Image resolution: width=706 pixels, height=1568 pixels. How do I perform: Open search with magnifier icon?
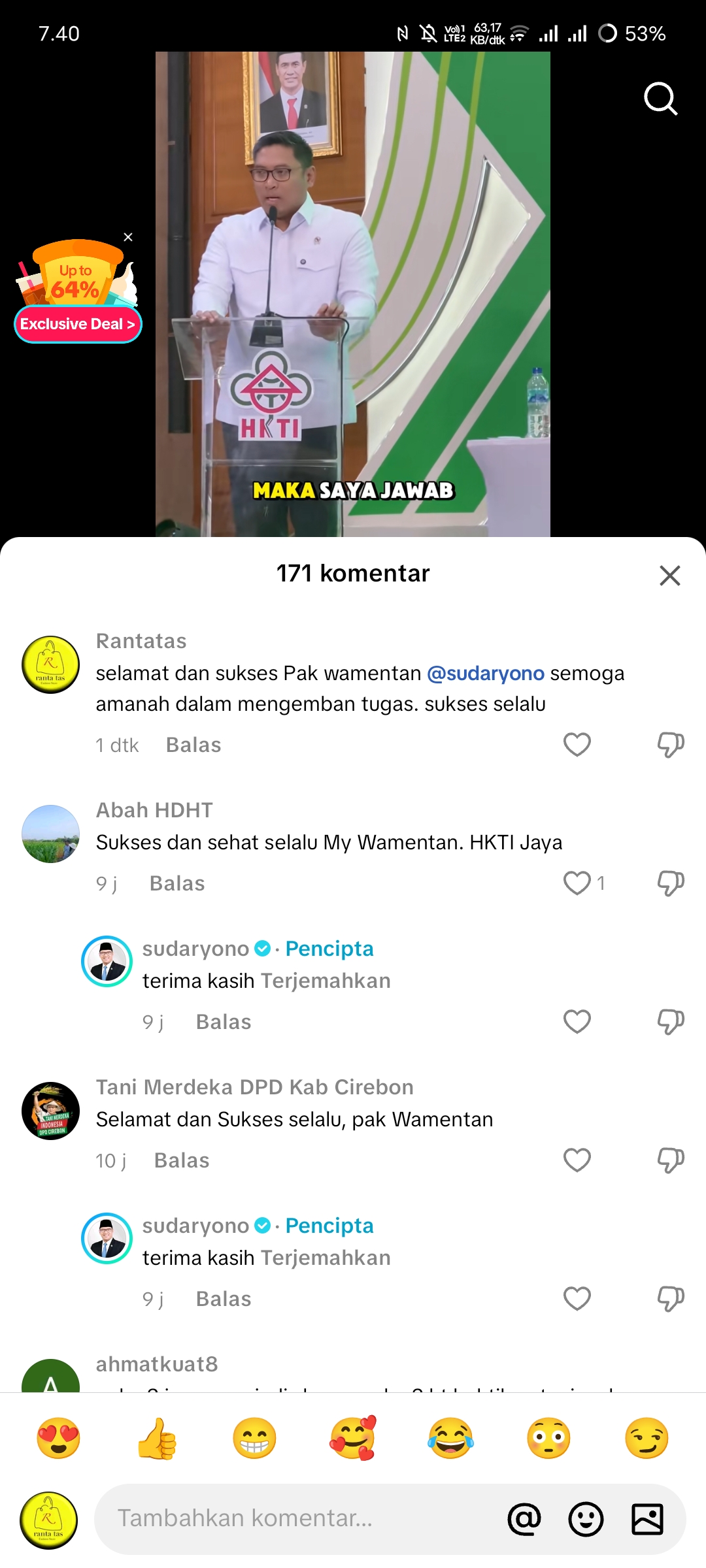click(660, 99)
